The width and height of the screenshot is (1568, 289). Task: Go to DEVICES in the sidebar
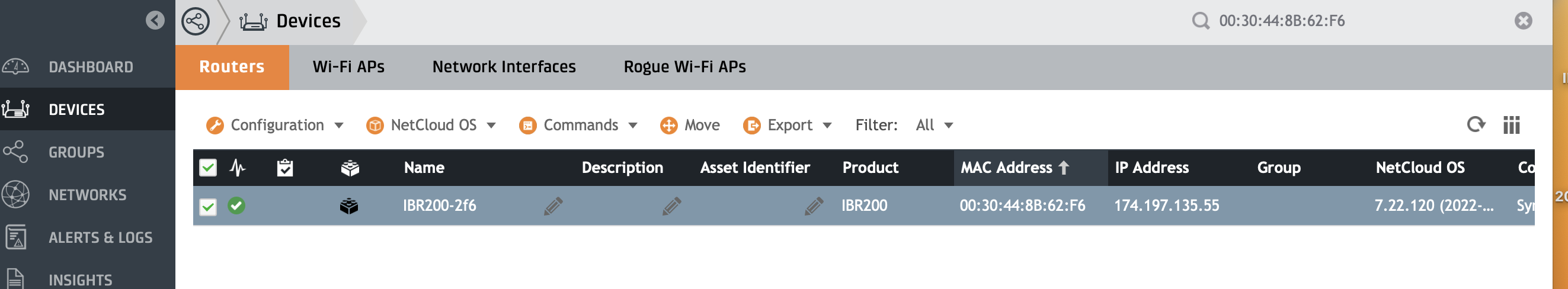(x=76, y=110)
